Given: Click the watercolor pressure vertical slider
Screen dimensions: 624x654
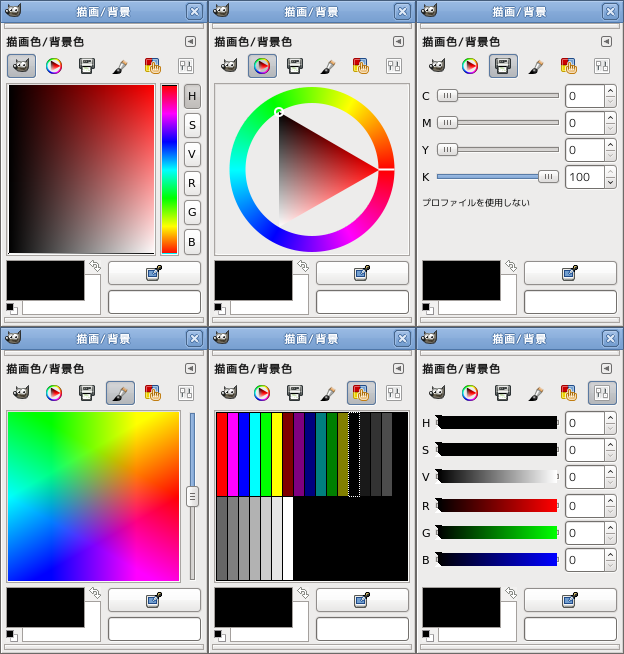Looking at the screenshot, I should [x=192, y=496].
